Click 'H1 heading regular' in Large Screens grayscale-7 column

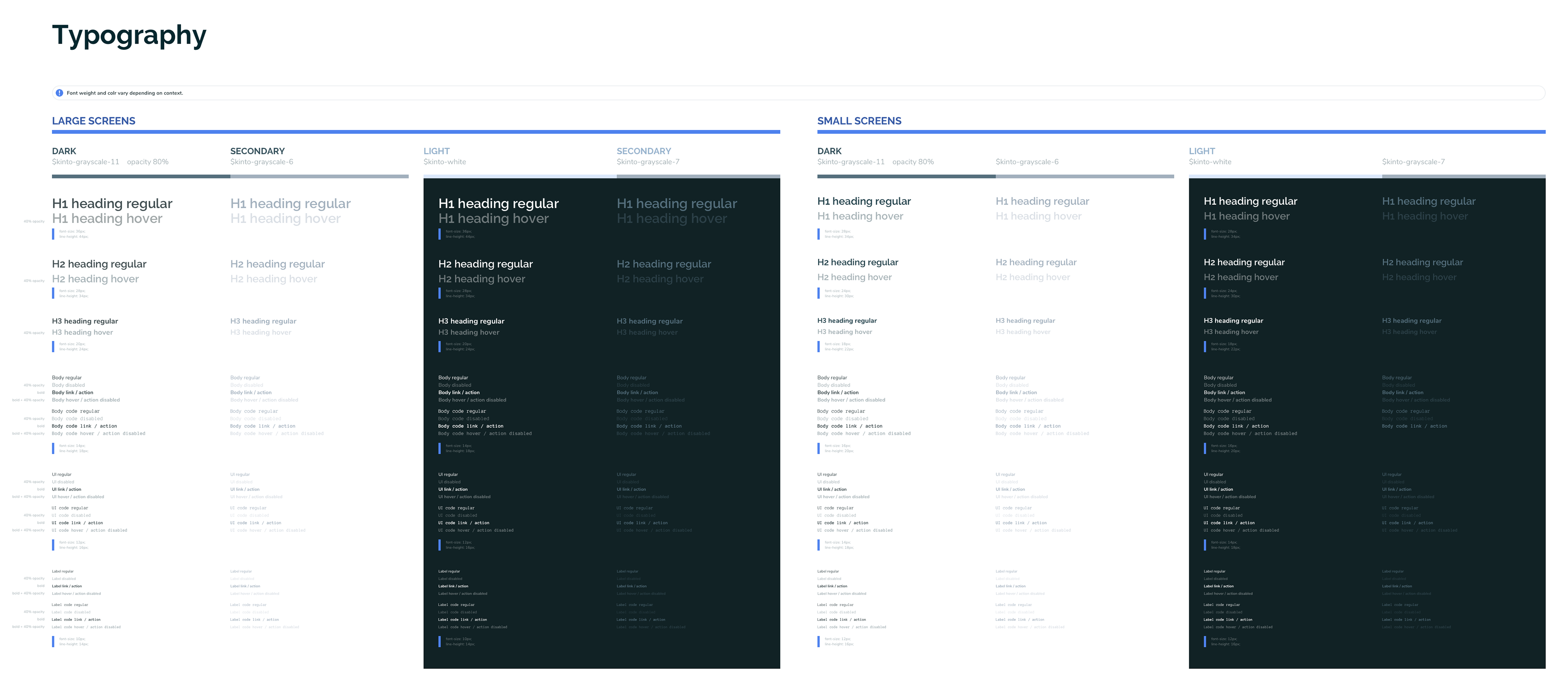677,203
